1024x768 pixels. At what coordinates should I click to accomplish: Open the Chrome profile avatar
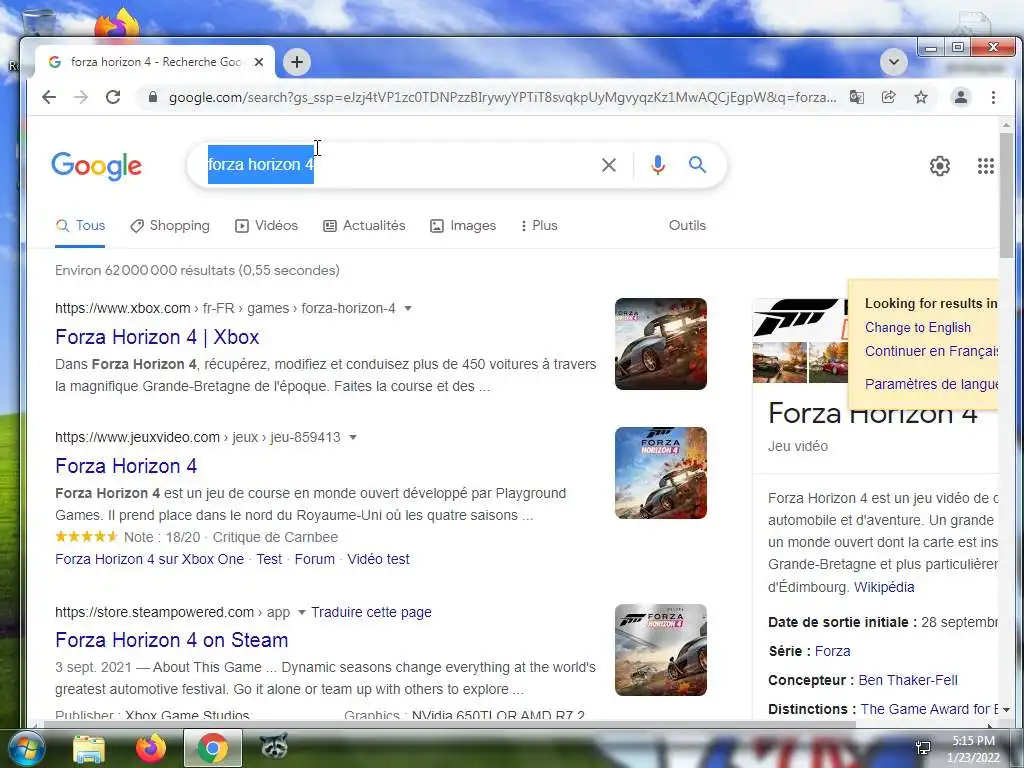click(x=961, y=97)
